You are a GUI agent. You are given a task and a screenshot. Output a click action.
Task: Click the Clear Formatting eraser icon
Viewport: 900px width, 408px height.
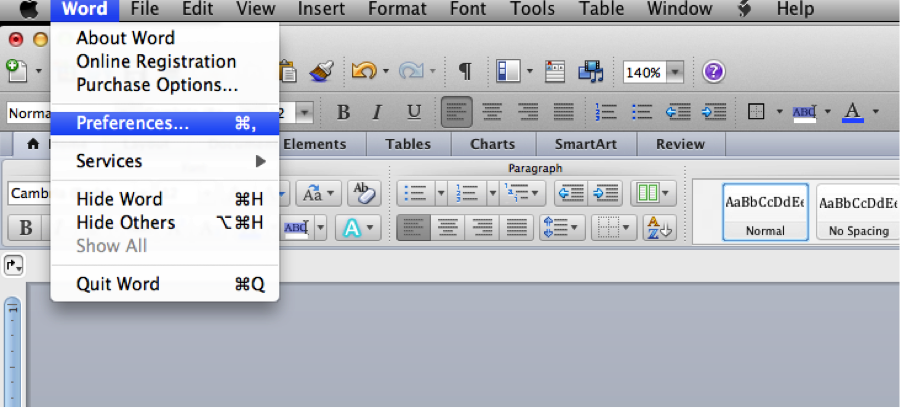pos(363,193)
